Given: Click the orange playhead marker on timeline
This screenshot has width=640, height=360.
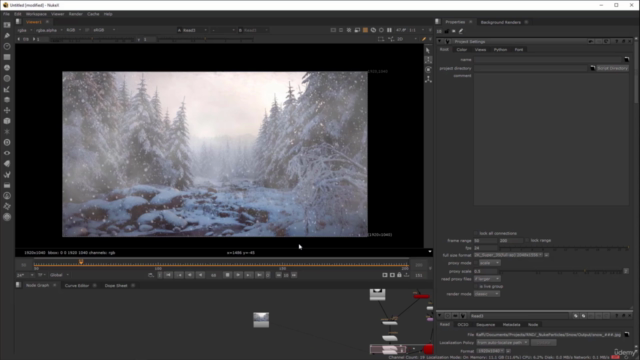Looking at the screenshot, I should [81, 262].
